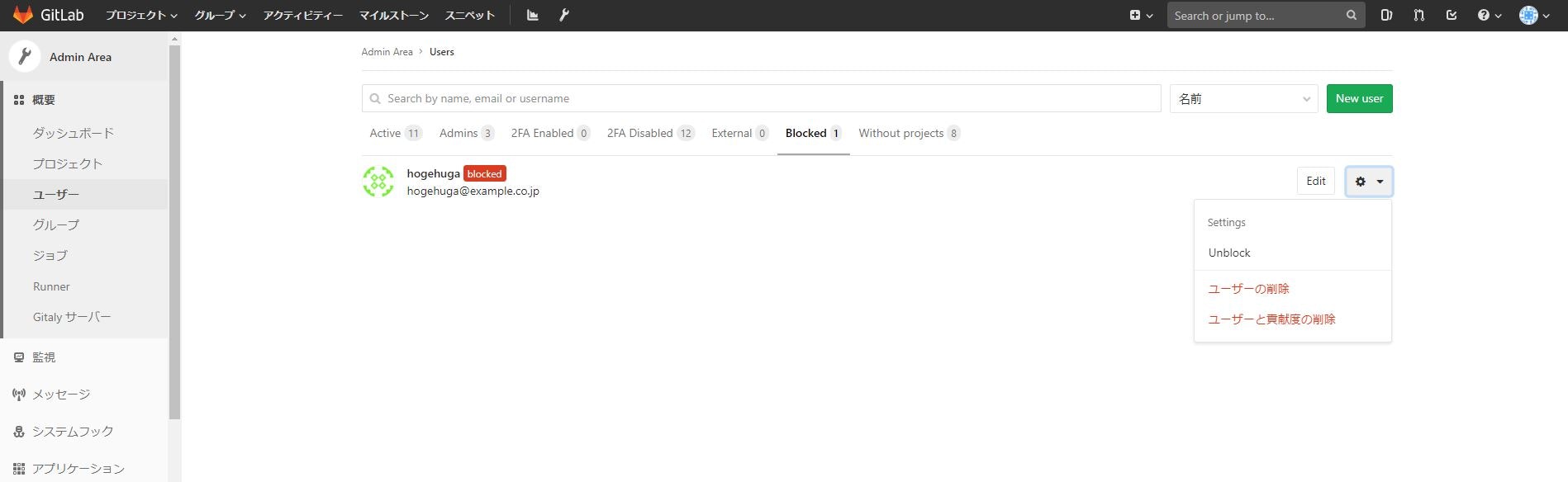
Task: Click hogehuga's user avatar
Action: pyautogui.click(x=378, y=182)
